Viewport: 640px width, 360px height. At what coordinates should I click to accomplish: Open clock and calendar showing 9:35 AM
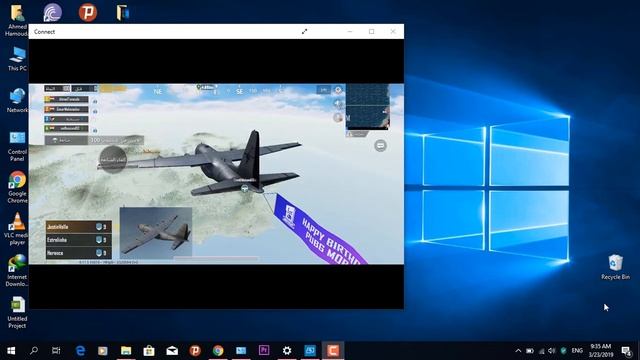coord(601,351)
